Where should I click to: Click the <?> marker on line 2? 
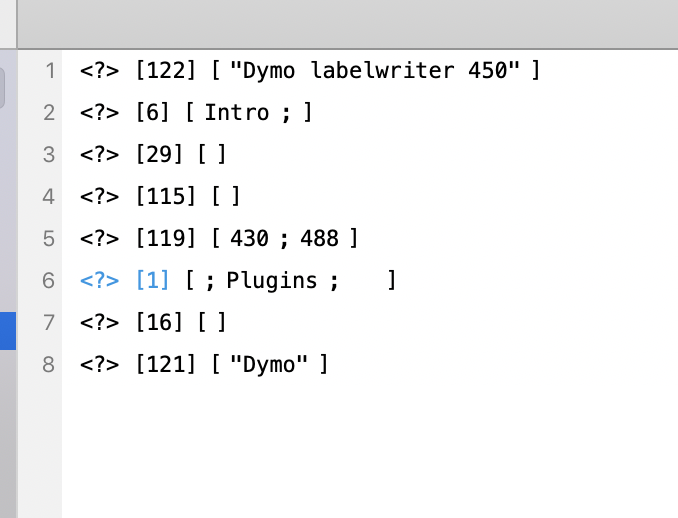(x=99, y=113)
